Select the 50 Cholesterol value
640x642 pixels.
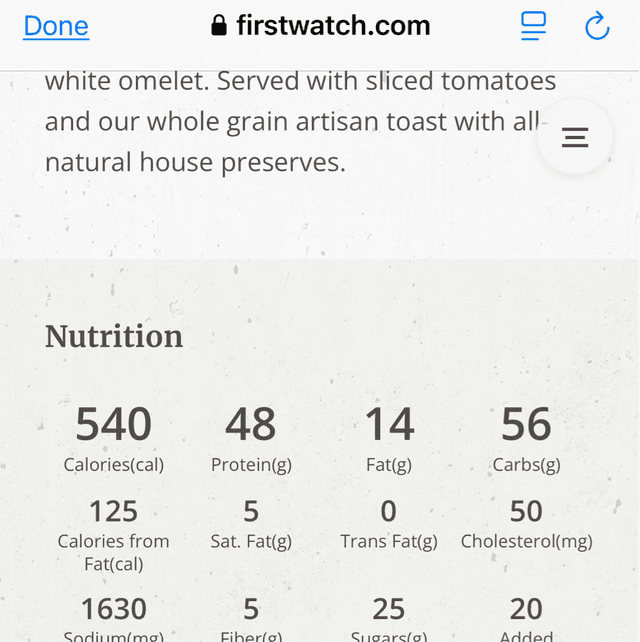526,511
